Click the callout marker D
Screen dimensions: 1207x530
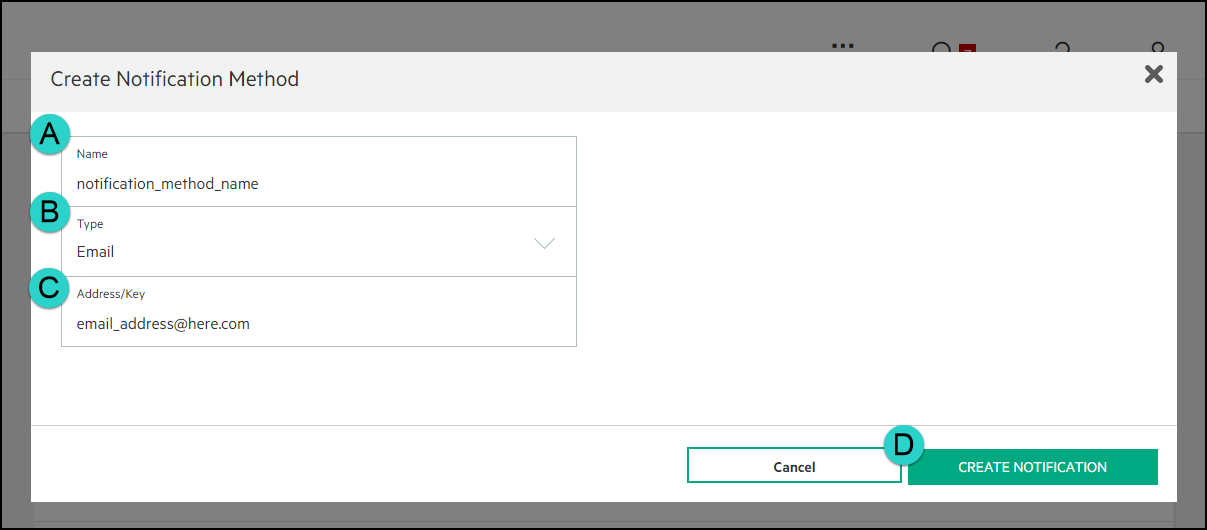coord(904,445)
